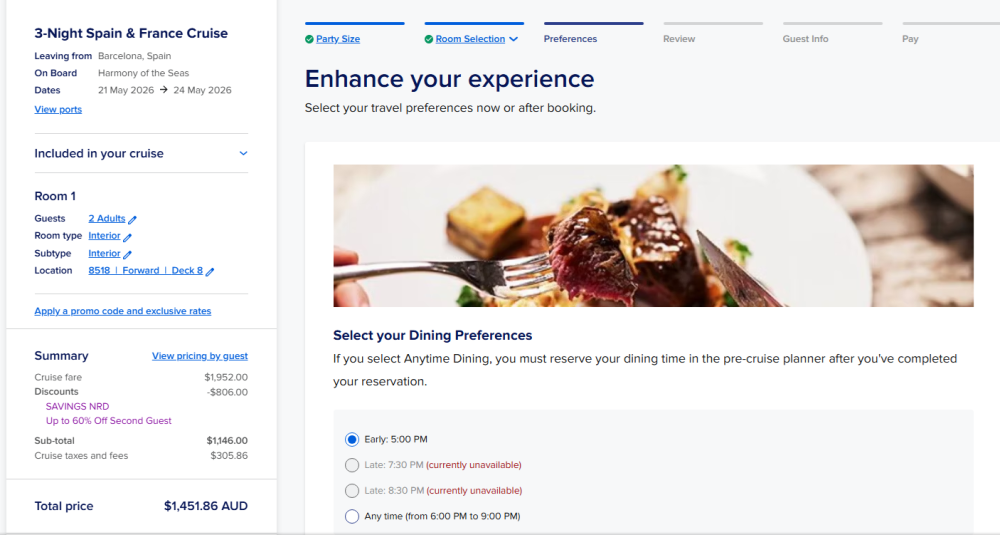Open the Room Selection step dropdown arrow
The image size is (1000, 535).
(x=514, y=39)
